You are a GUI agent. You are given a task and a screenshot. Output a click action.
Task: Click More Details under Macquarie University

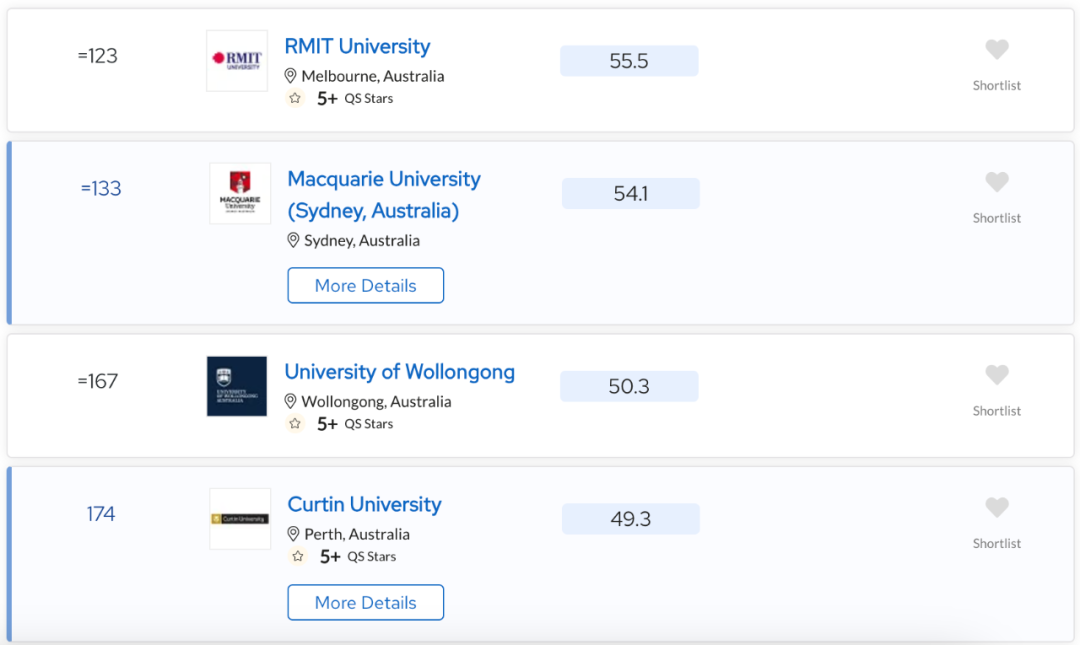(366, 285)
